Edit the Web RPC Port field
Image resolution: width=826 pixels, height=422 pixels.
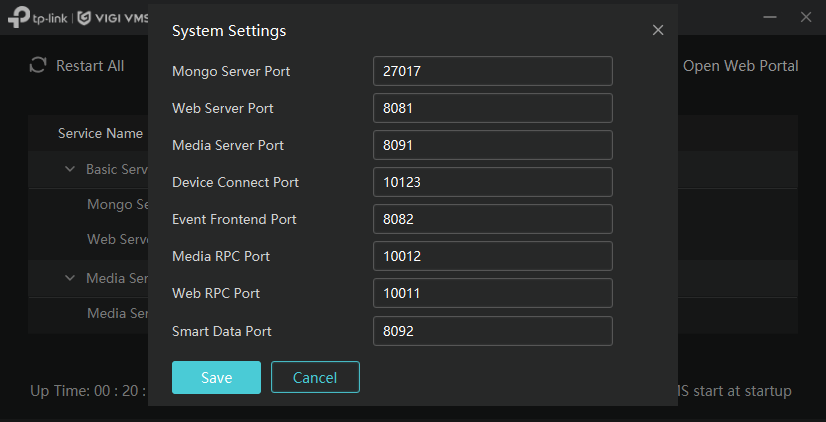coord(493,293)
